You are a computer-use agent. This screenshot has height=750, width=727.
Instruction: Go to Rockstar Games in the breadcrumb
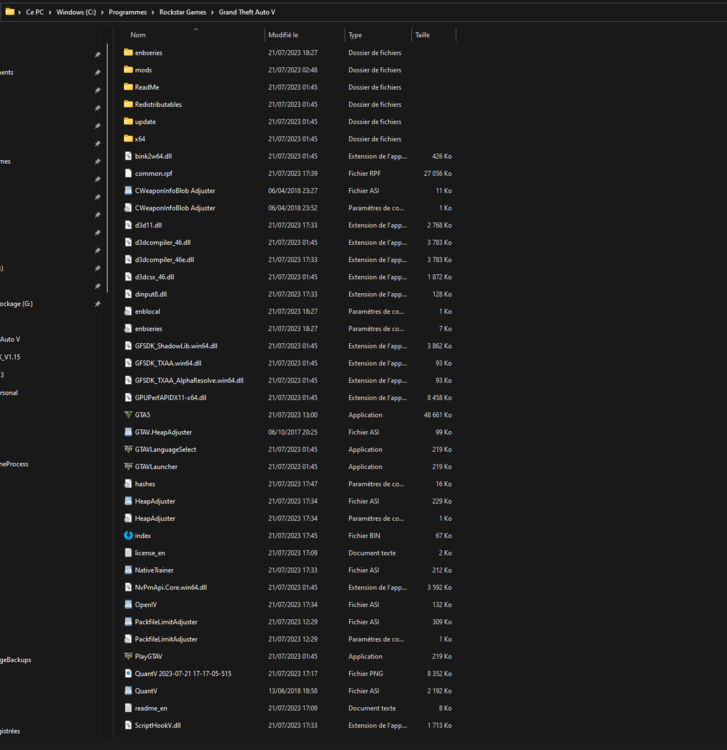pos(183,12)
